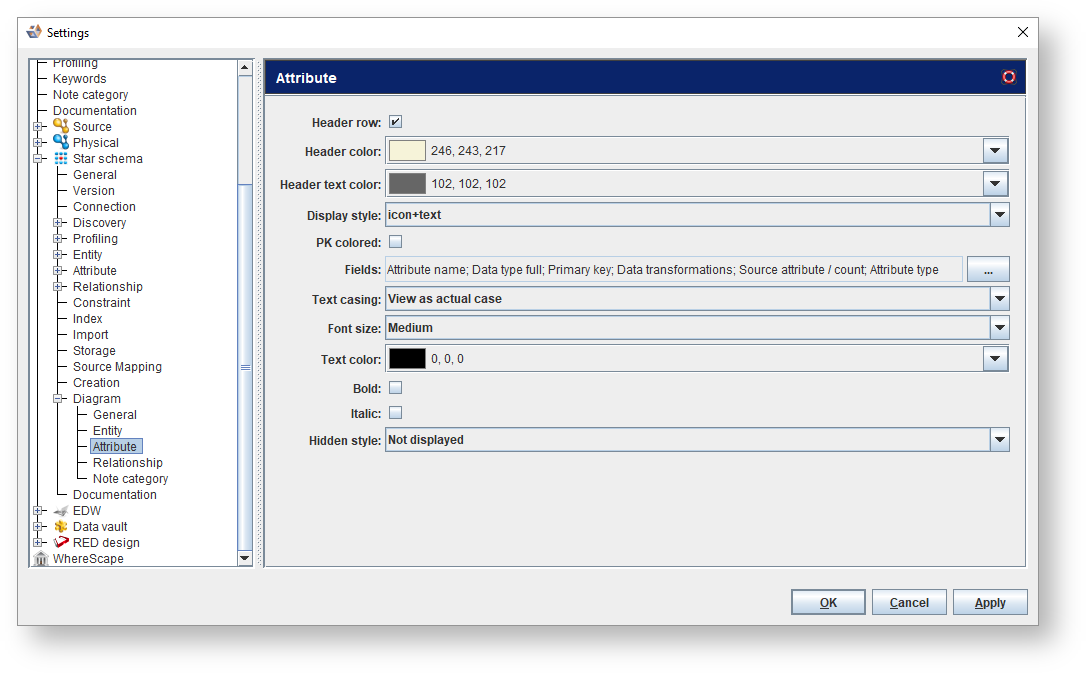1087x674 pixels.
Task: Select Version under Star schema
Action: point(94,191)
